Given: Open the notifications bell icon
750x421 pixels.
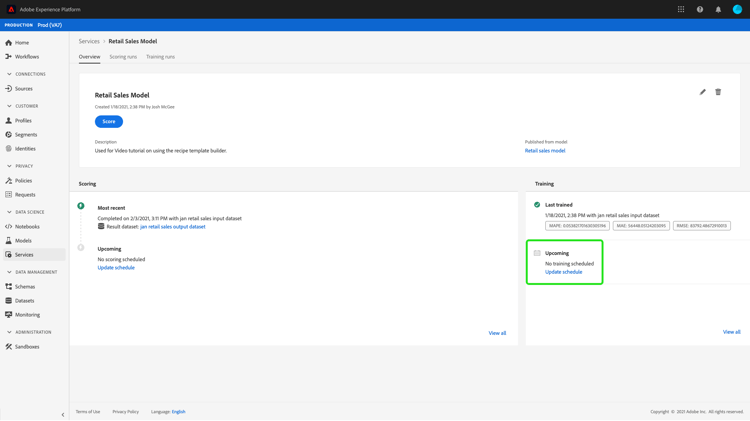Looking at the screenshot, I should tap(718, 9).
